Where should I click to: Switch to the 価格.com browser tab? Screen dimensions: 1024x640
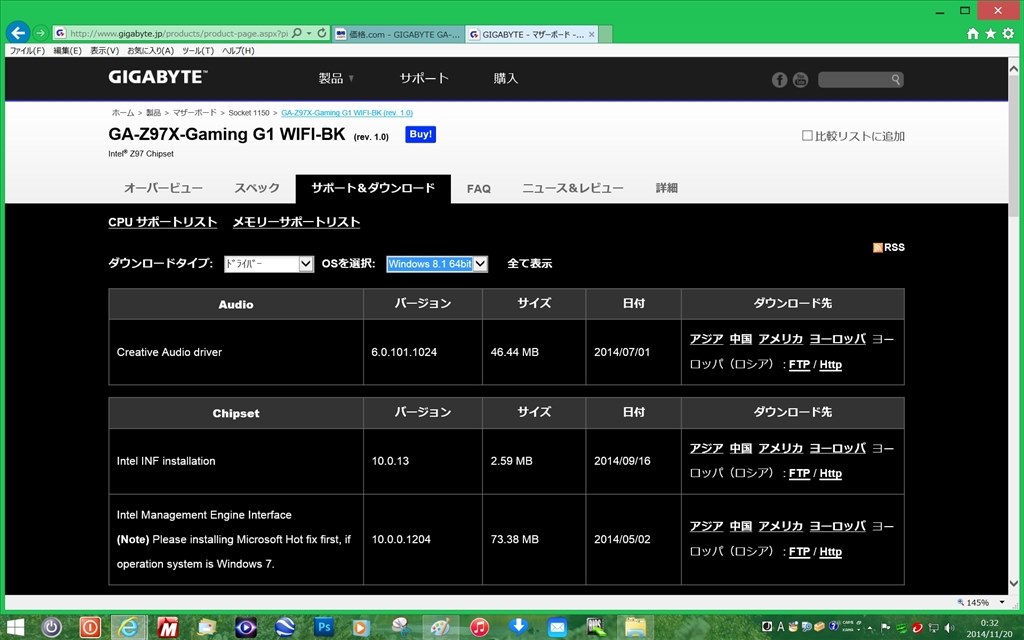click(398, 34)
